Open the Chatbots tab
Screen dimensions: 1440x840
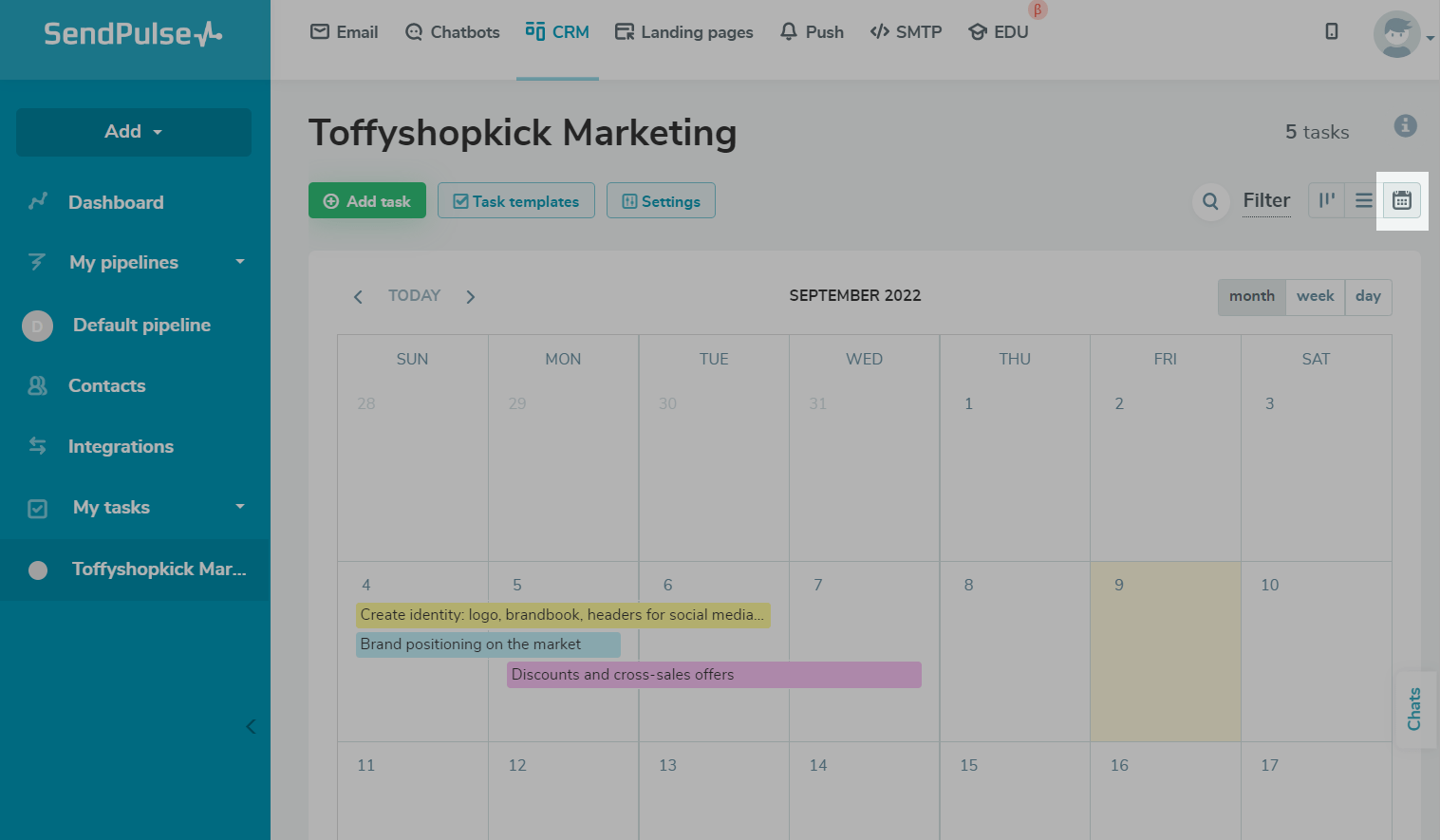click(x=453, y=32)
